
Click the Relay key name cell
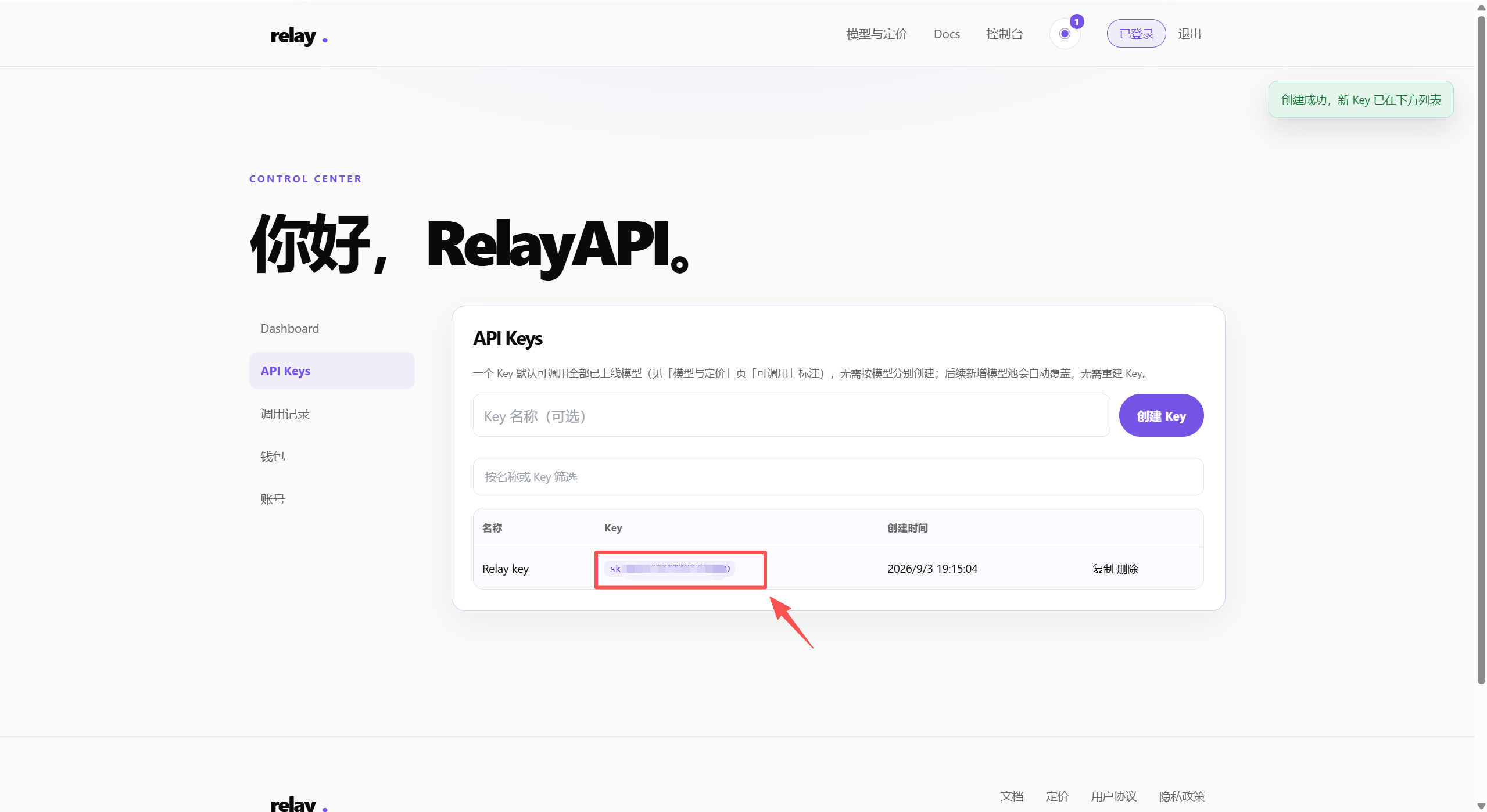(505, 569)
